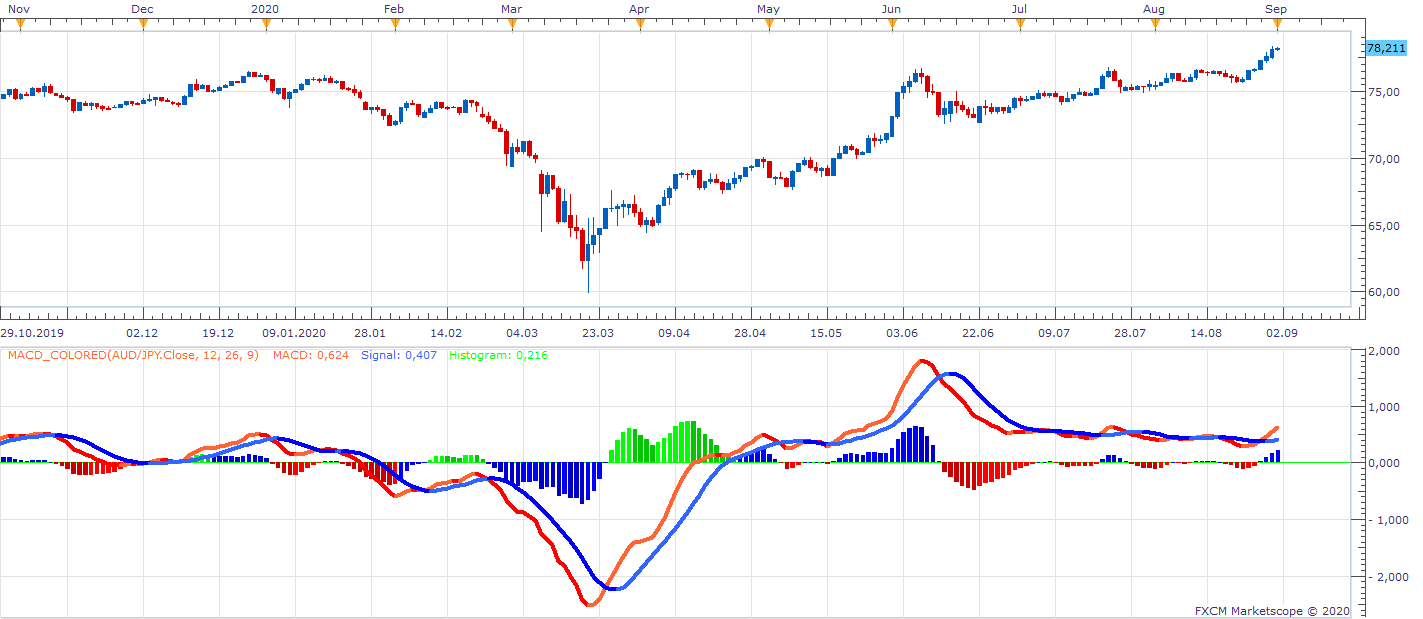
Task: Click the 65,00 price axis label
Action: [1383, 226]
